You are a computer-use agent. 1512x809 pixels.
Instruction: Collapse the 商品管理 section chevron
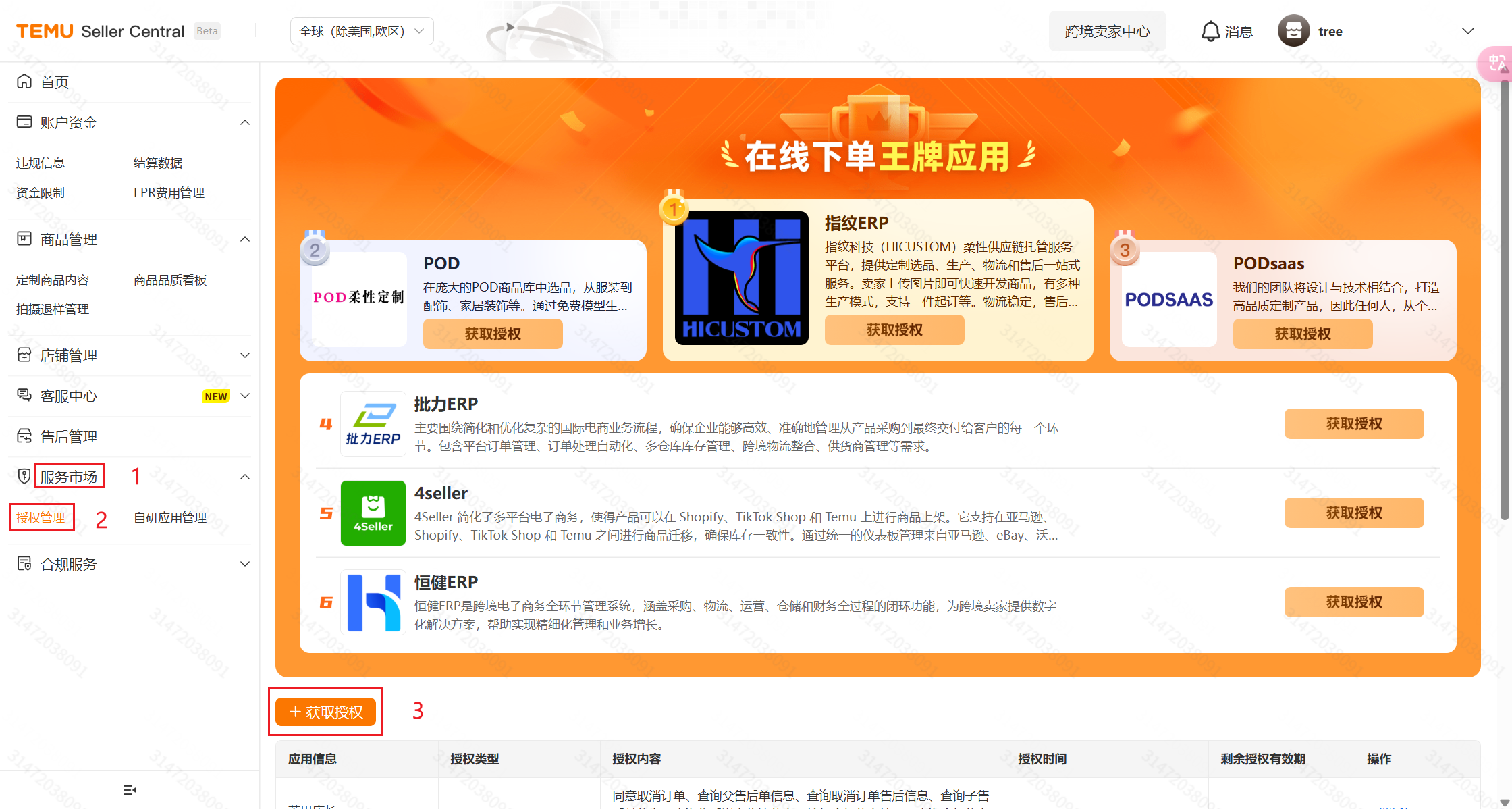pos(245,239)
